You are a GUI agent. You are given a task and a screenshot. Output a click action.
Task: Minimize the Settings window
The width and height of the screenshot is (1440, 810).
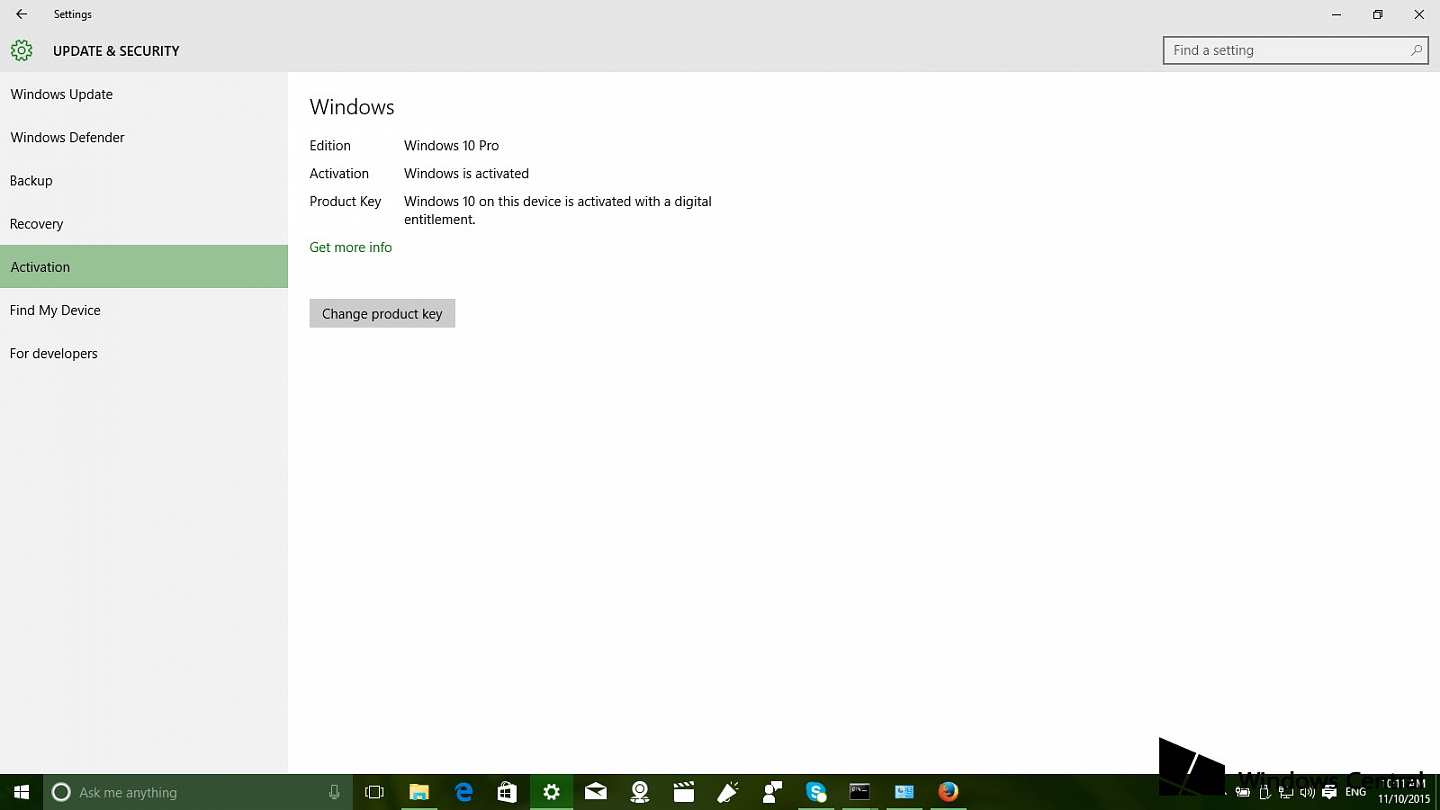point(1336,14)
